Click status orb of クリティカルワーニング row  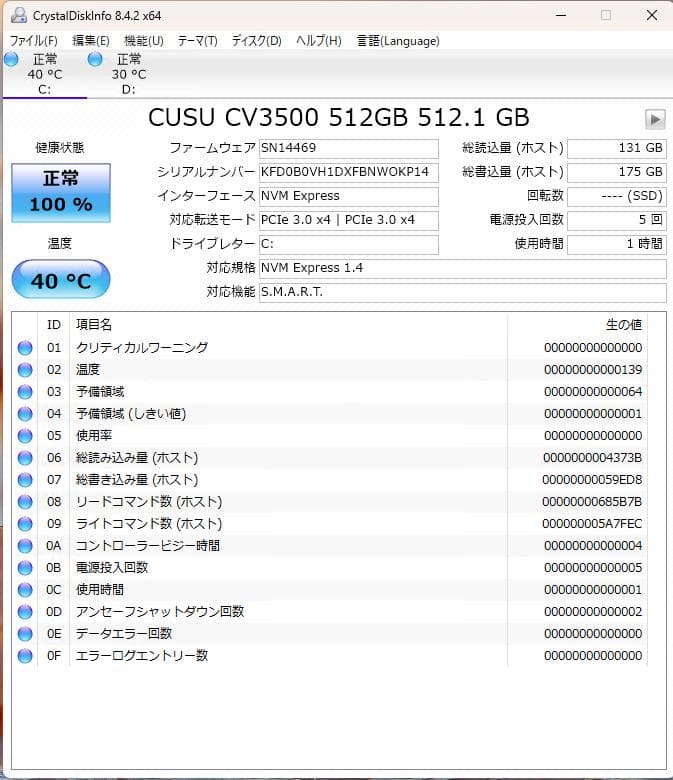pos(25,348)
